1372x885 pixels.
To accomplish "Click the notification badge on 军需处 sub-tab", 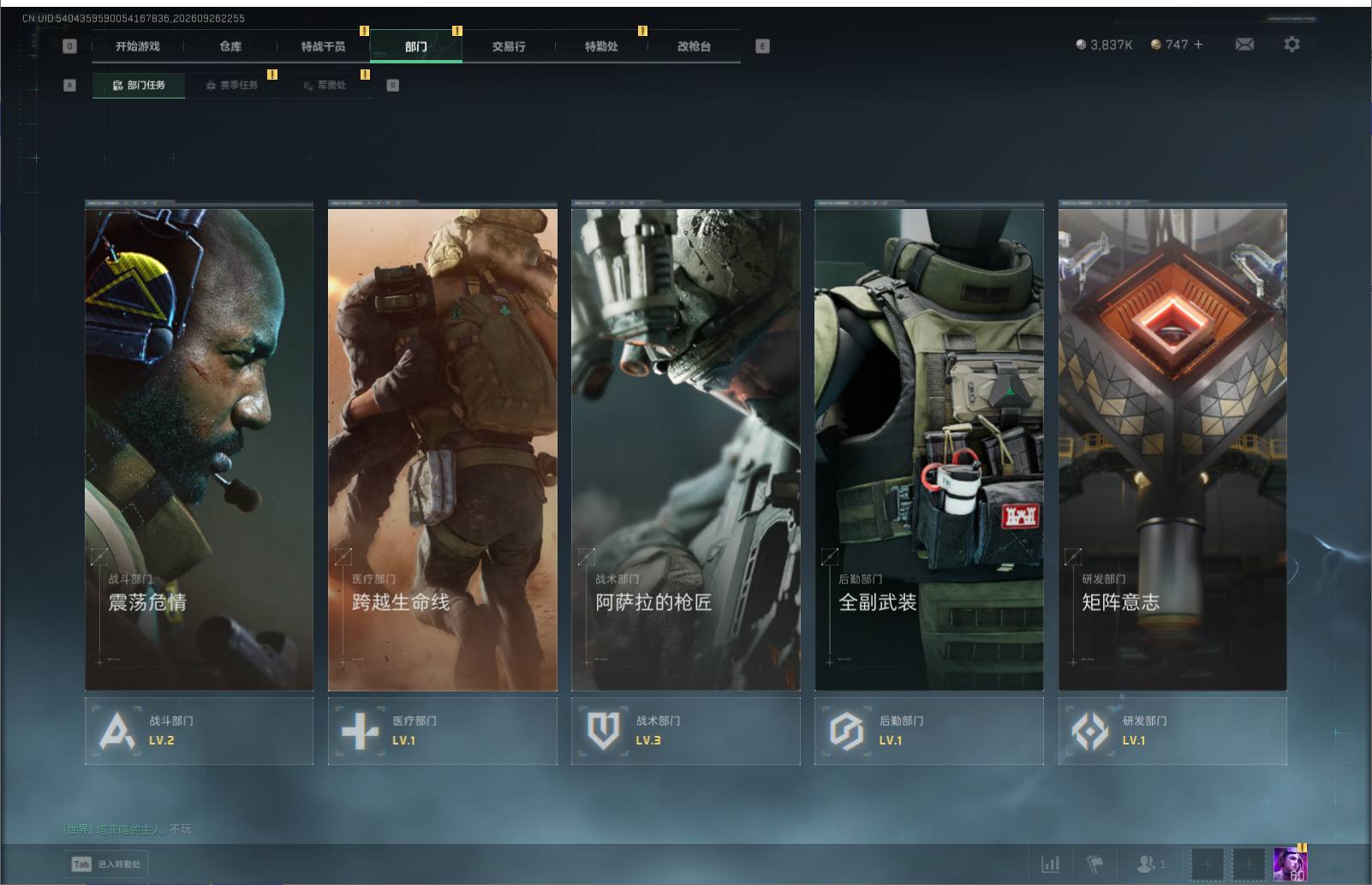I will (x=365, y=75).
